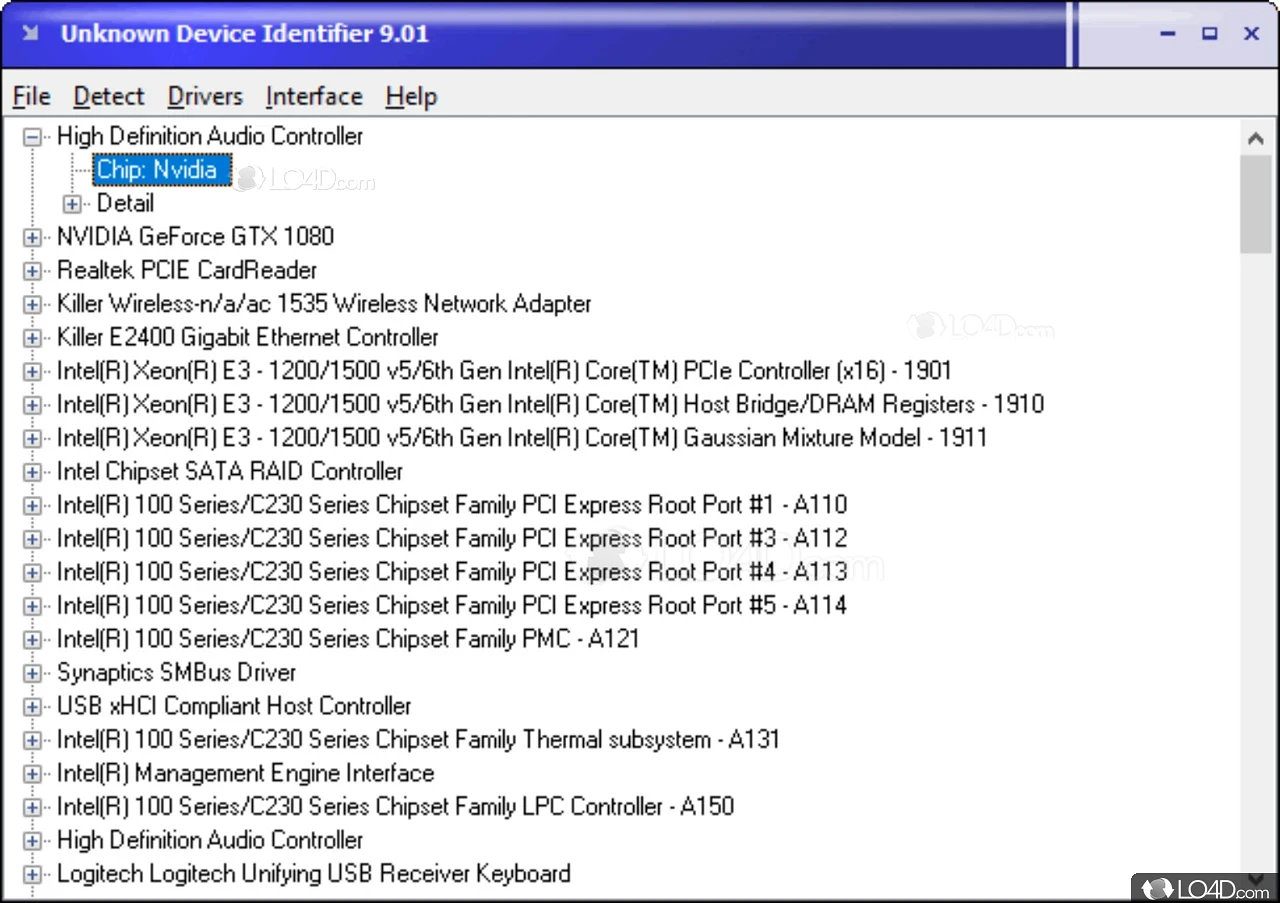Expand Synaptics SMBus Driver node

tap(33, 673)
